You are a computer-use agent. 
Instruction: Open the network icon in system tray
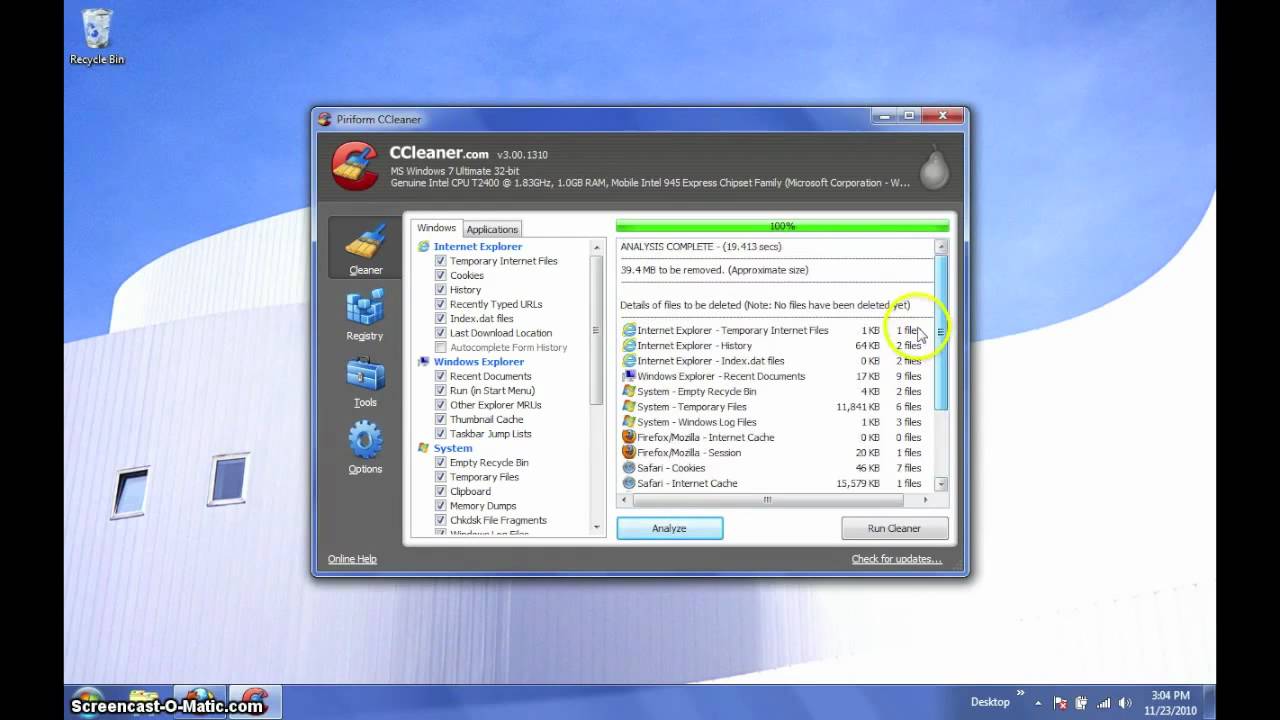[x=1103, y=703]
